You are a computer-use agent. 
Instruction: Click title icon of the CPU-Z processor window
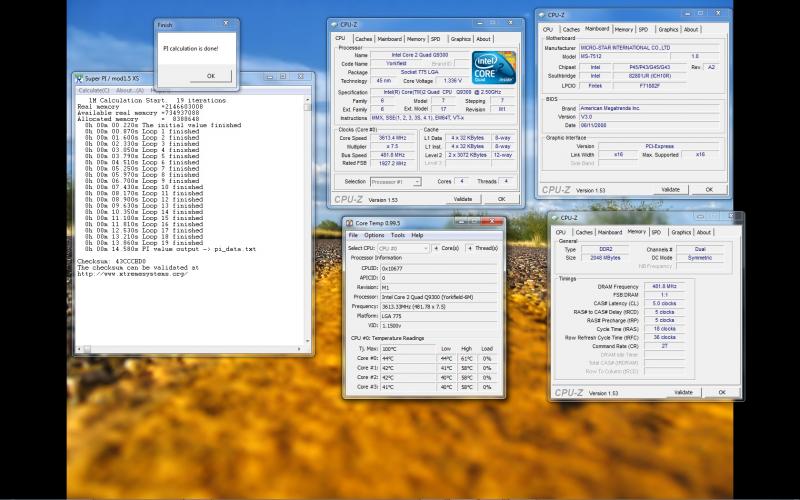tap(334, 24)
